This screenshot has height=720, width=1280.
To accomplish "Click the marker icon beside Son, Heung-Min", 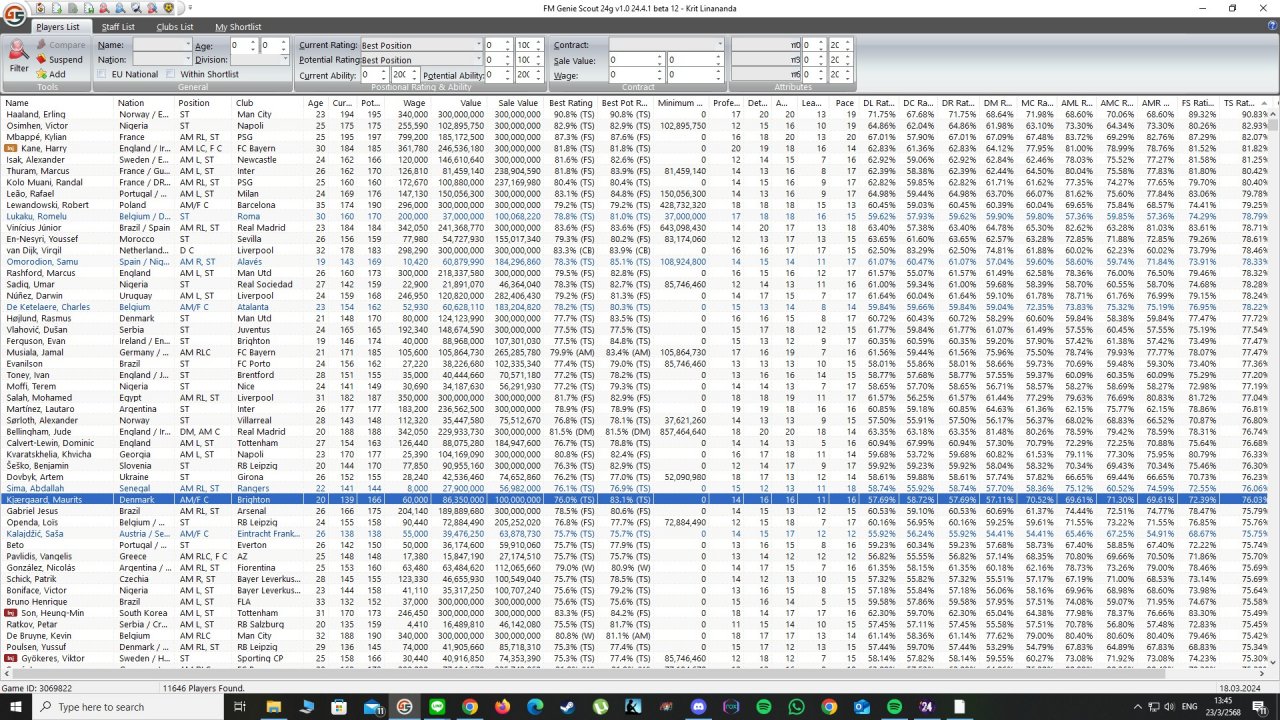I will coord(11,613).
